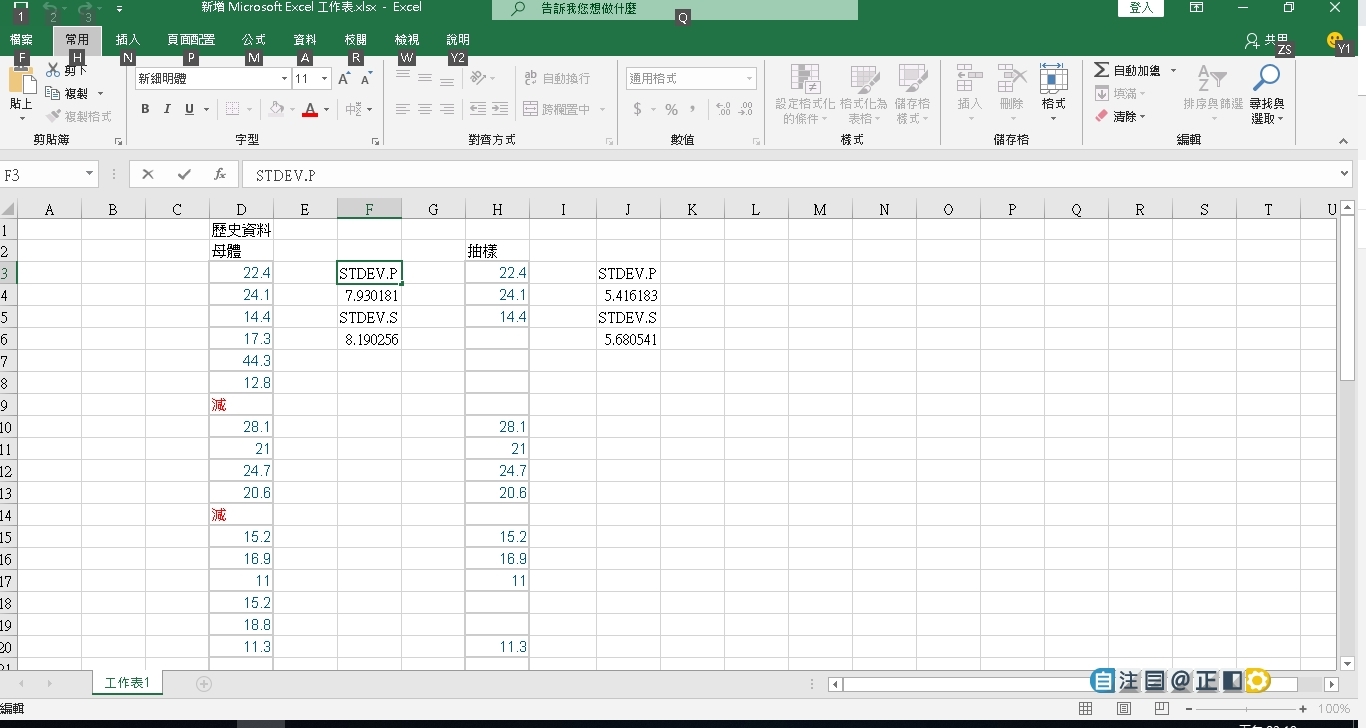
Task: Click the zoom slider
Action: 1244,709
